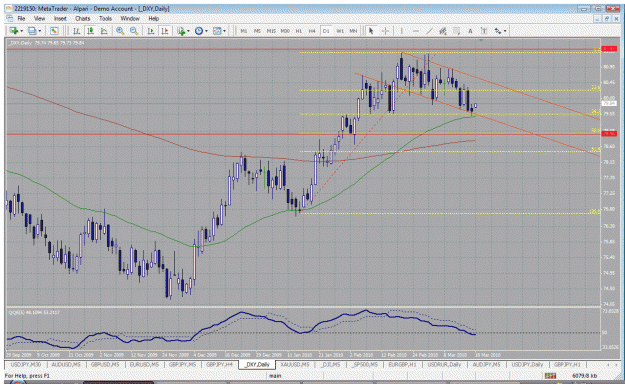Open the Periods clock dropdown arrow
The height and width of the screenshot is (384, 625).
206,31
